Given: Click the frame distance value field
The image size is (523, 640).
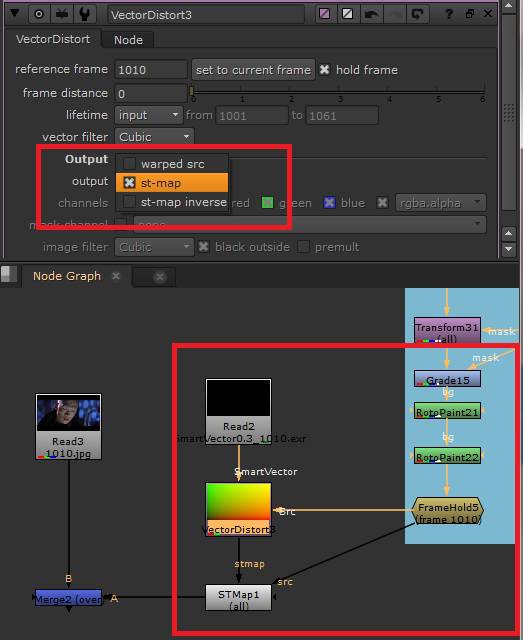Looking at the screenshot, I should 151,93.
